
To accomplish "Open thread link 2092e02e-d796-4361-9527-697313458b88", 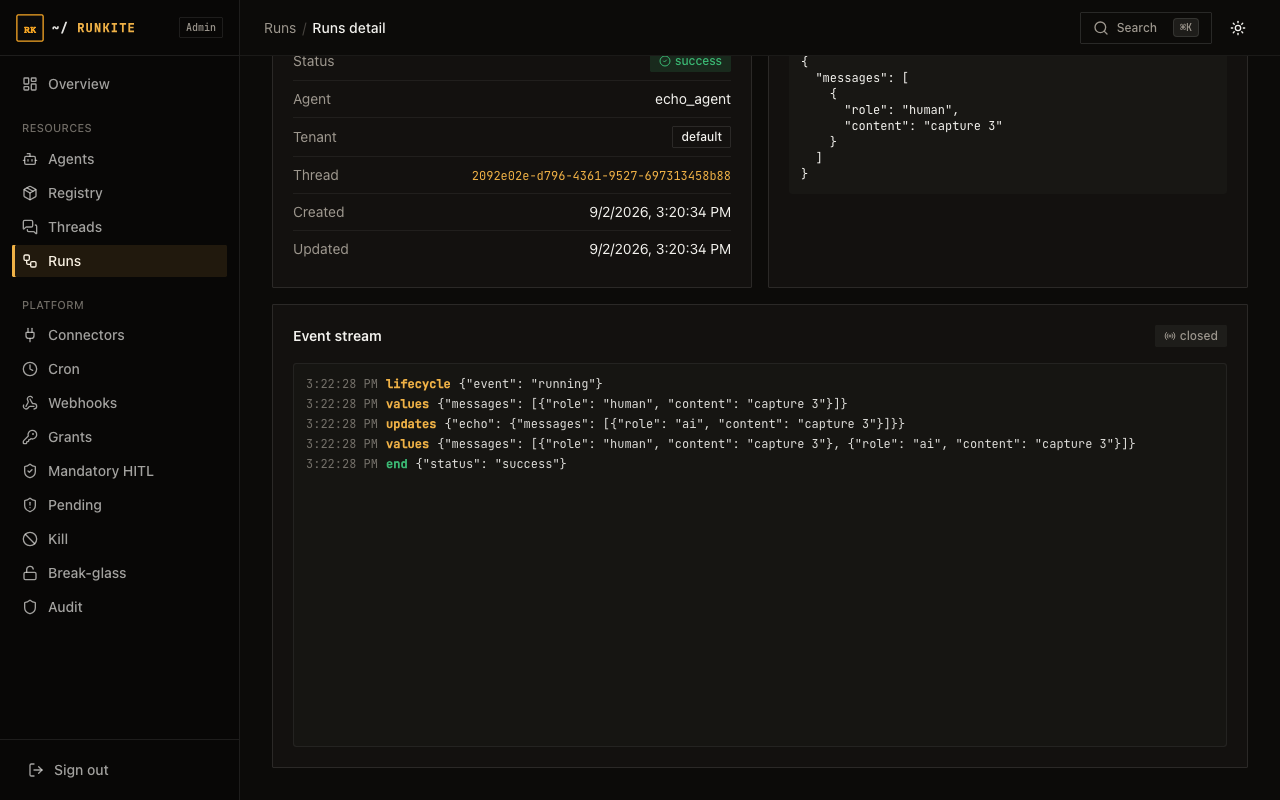I will pos(601,176).
